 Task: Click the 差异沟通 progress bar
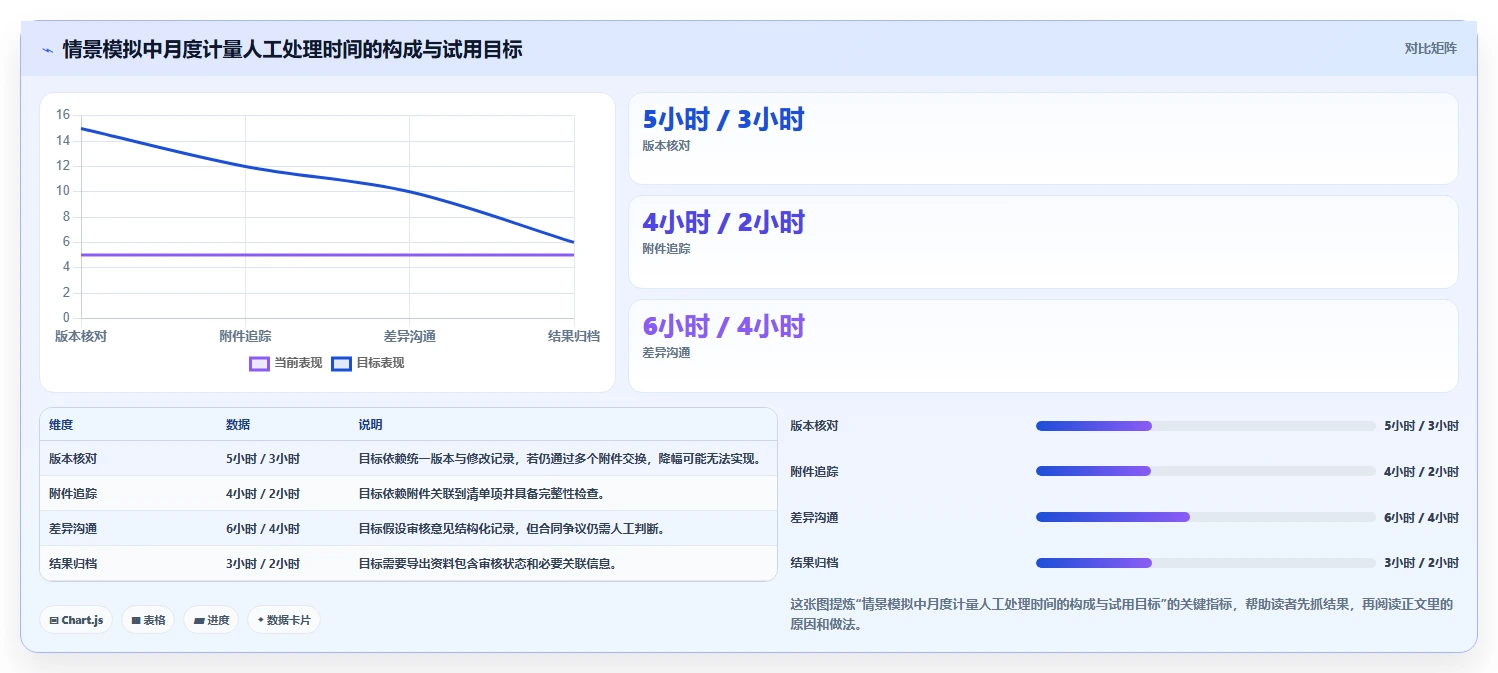point(1206,517)
